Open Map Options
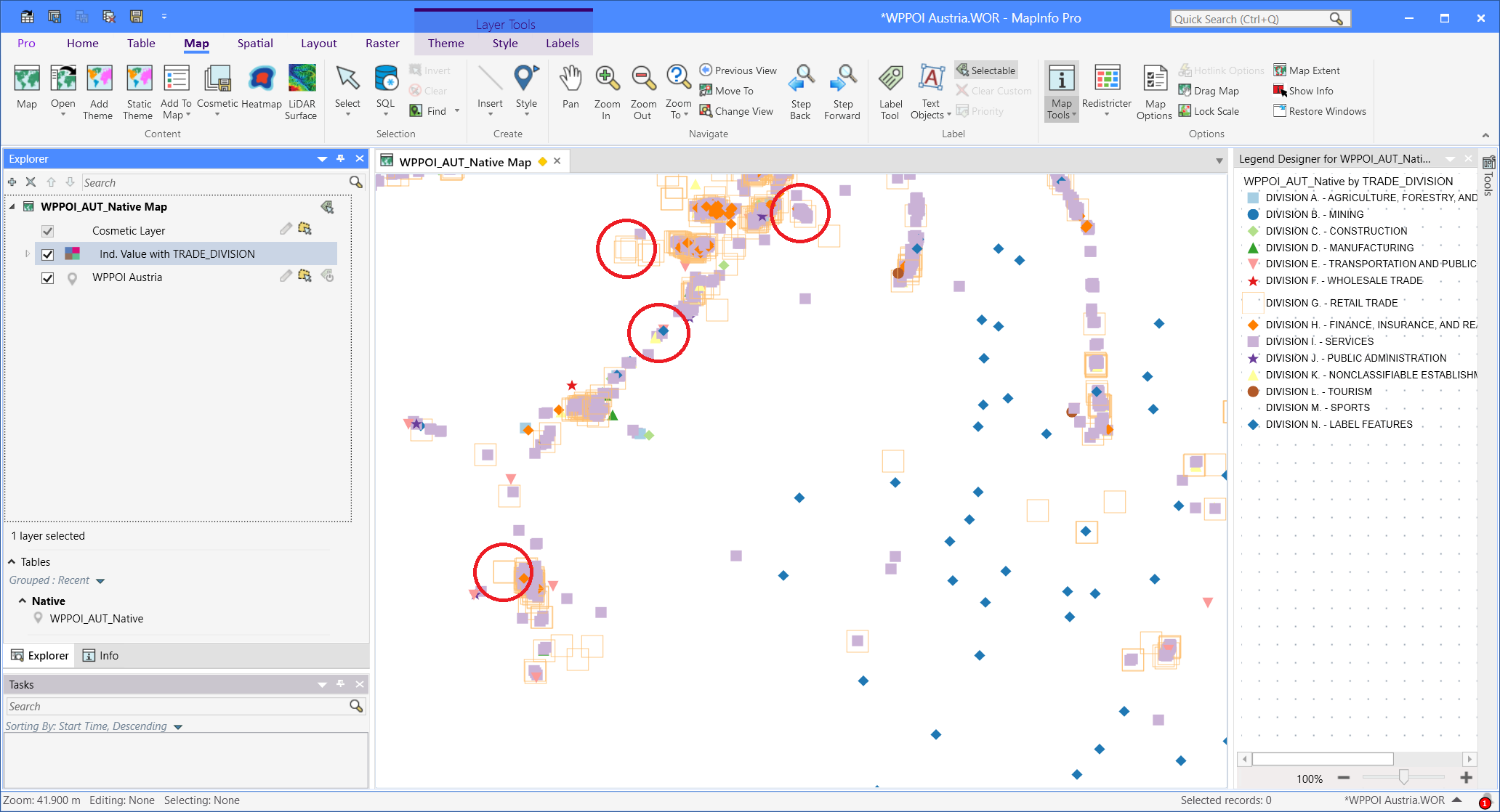Viewport: 1500px width, 812px height. click(x=1155, y=92)
